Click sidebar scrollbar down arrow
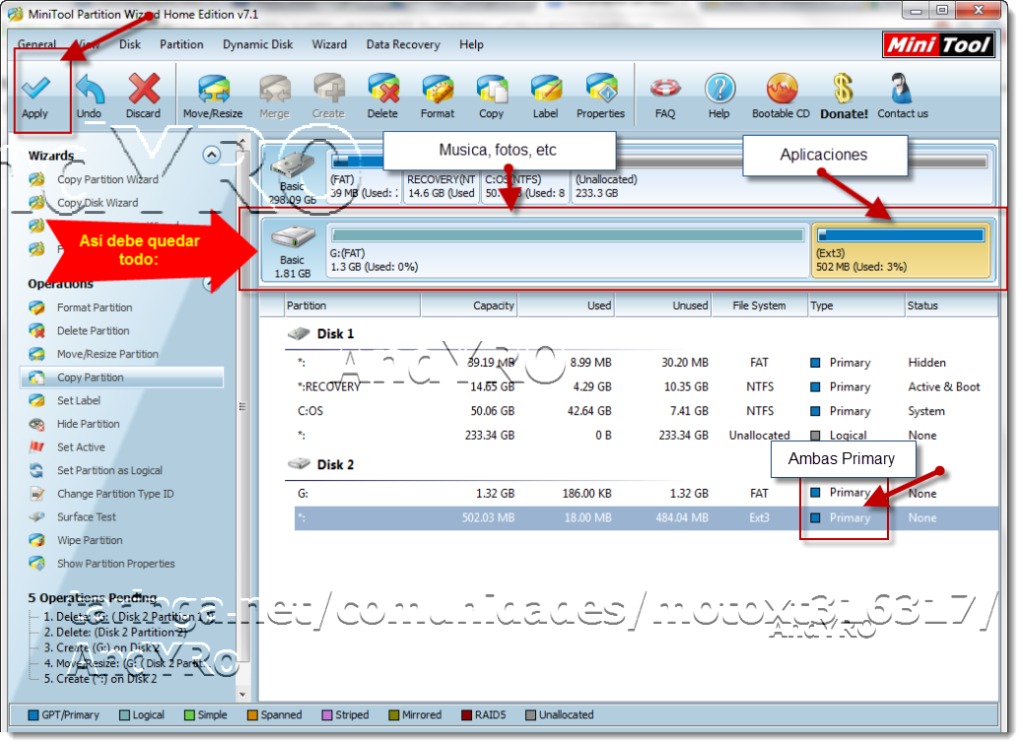The width and height of the screenshot is (1023, 747). pyautogui.click(x=242, y=695)
